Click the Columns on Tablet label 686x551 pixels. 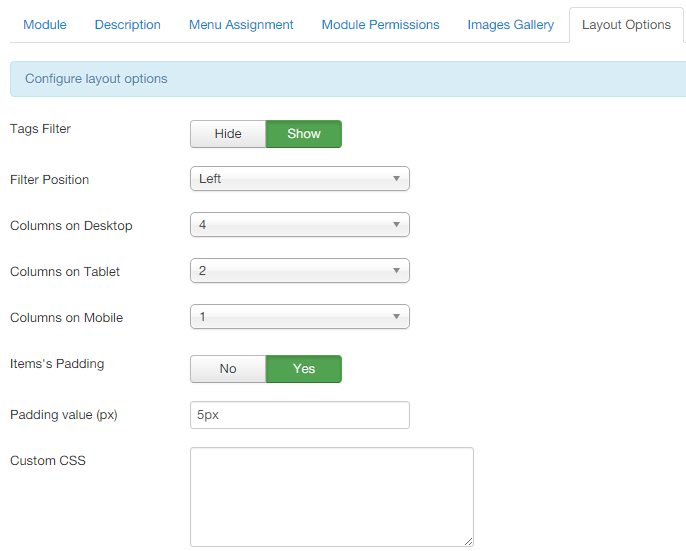pyautogui.click(x=65, y=271)
